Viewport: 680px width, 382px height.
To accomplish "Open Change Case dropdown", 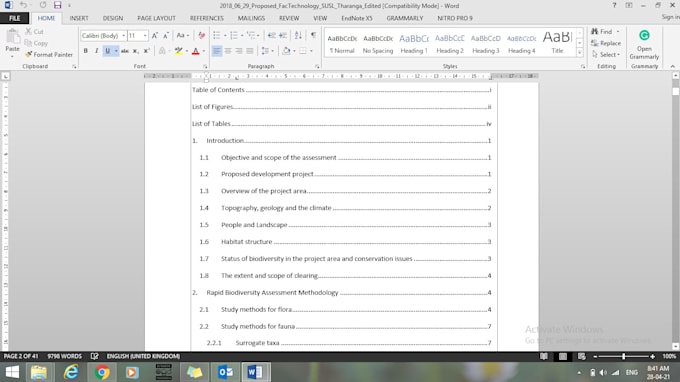I will (183, 35).
